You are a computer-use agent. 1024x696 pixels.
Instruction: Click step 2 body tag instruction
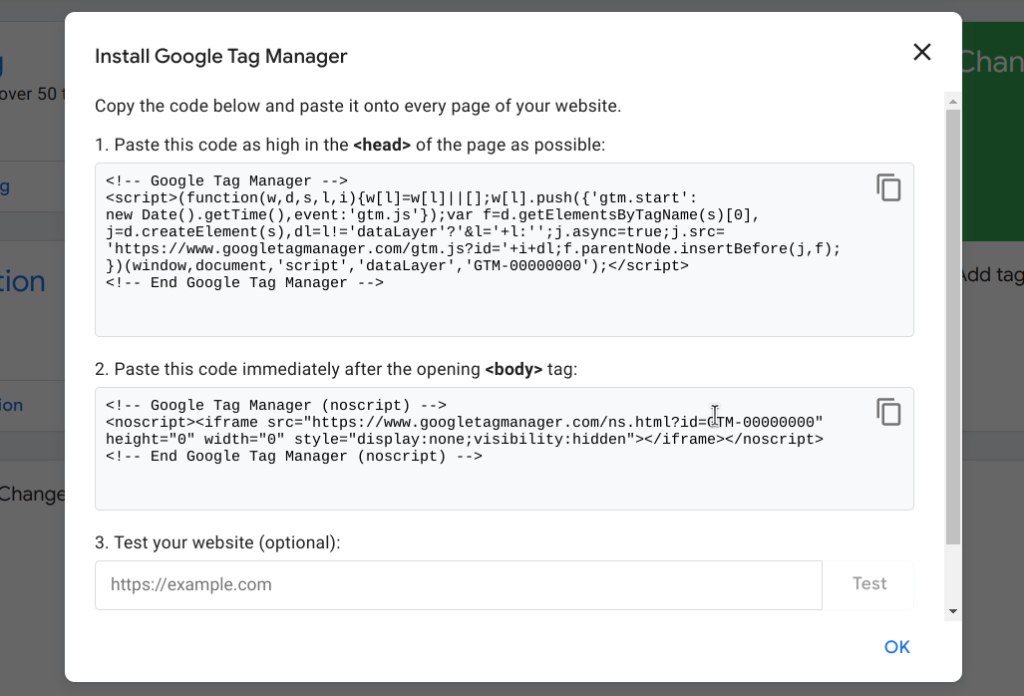pos(336,369)
